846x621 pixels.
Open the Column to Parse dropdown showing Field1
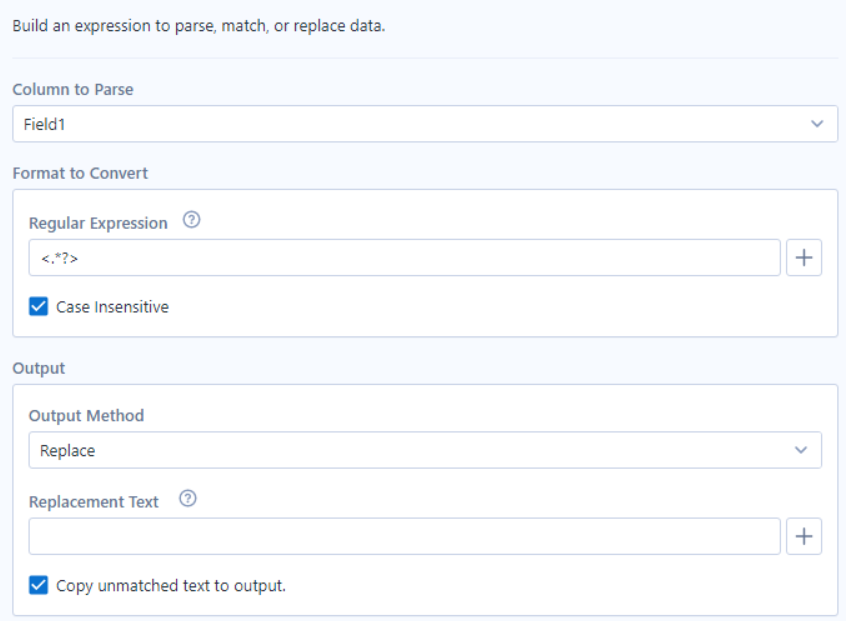coord(400,125)
